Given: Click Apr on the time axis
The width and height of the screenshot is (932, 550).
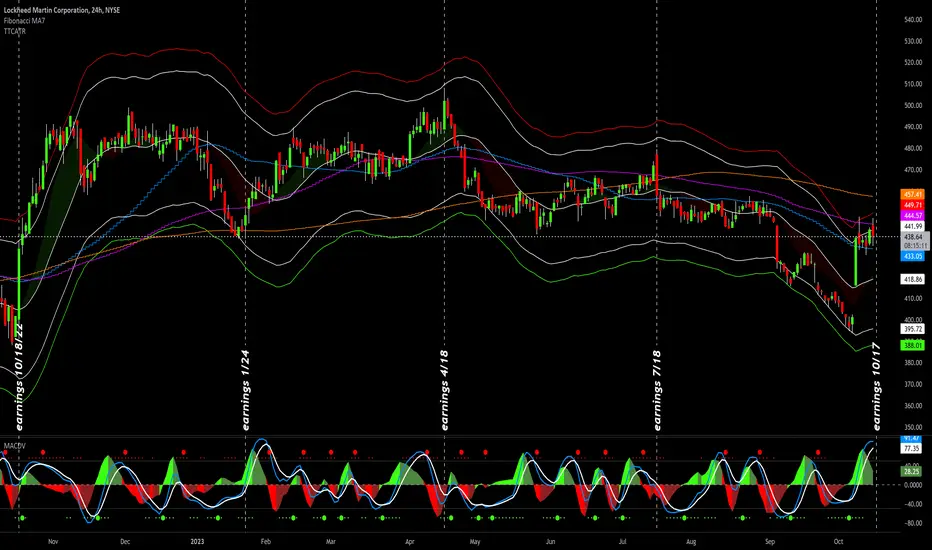Looking at the screenshot, I should click(x=410, y=542).
